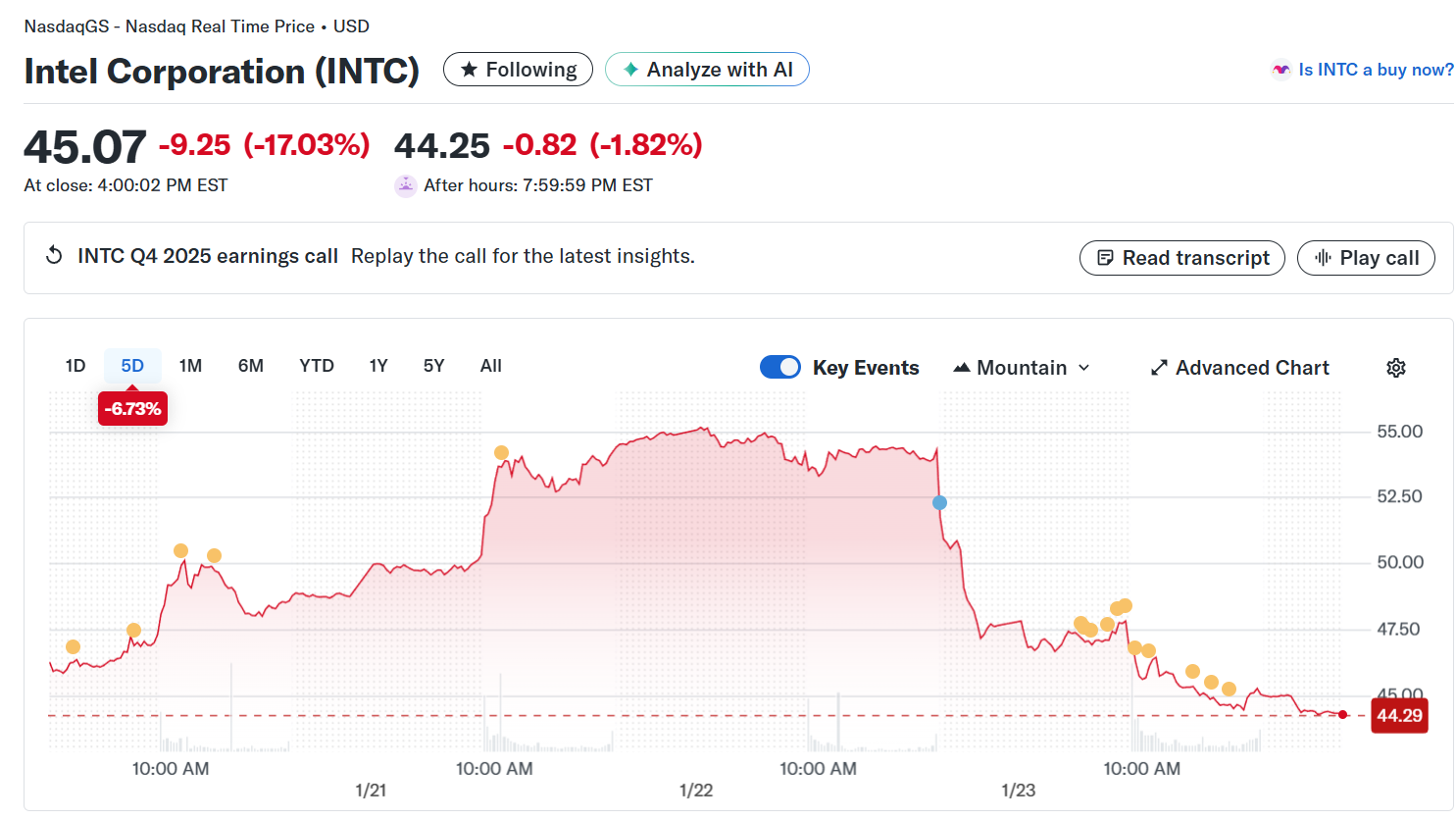Click the 1/21 date label on the axis
Screen dimensions: 1456x820
[371, 791]
